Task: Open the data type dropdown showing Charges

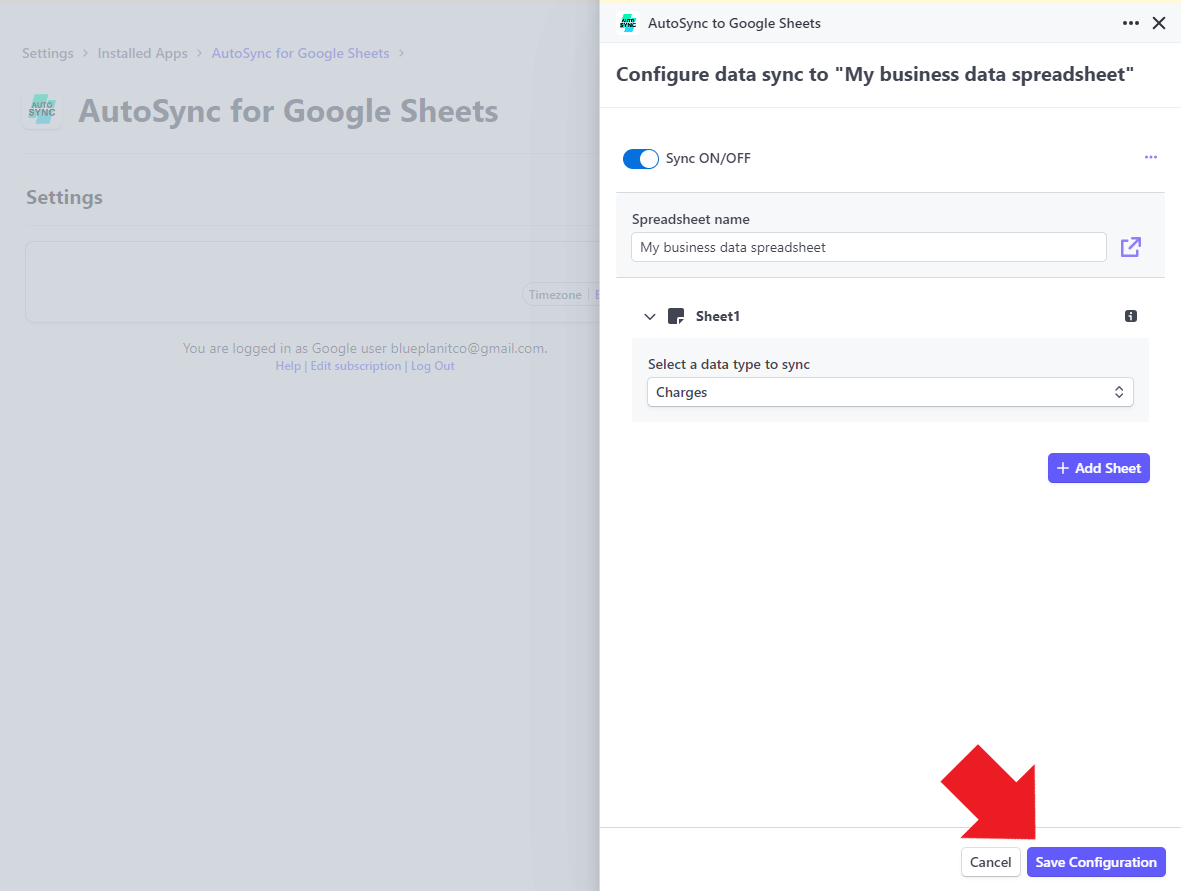Action: coord(890,392)
